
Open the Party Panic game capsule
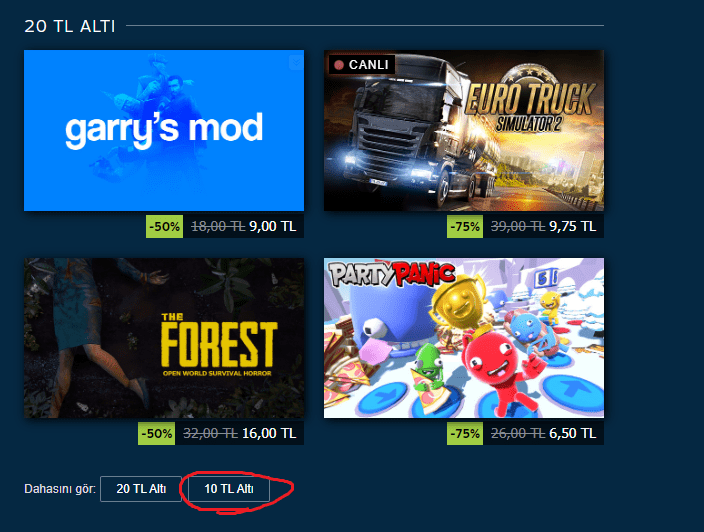coord(464,338)
